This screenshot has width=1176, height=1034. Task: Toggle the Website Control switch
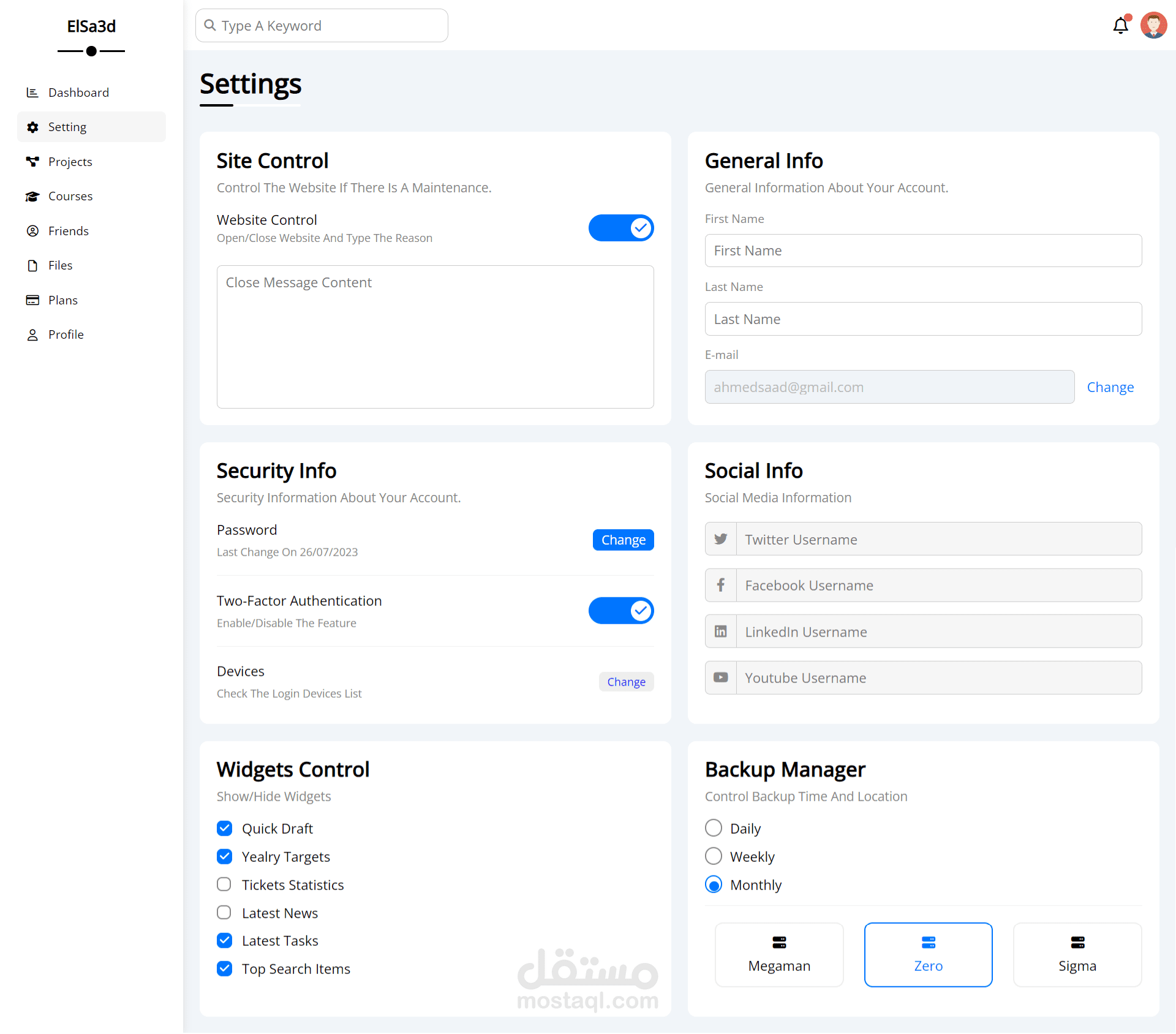(x=620, y=228)
